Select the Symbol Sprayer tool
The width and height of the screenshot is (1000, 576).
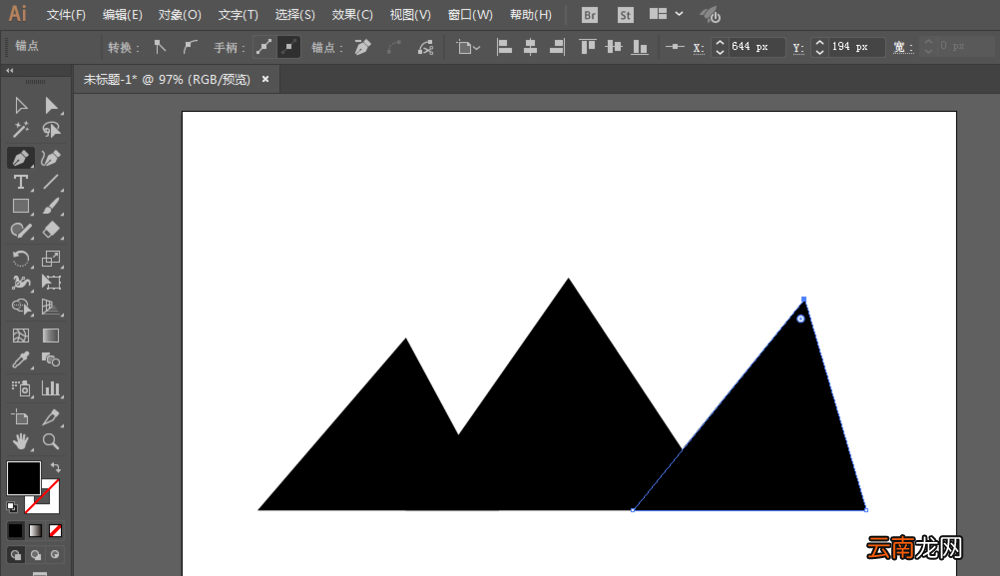click(20, 388)
